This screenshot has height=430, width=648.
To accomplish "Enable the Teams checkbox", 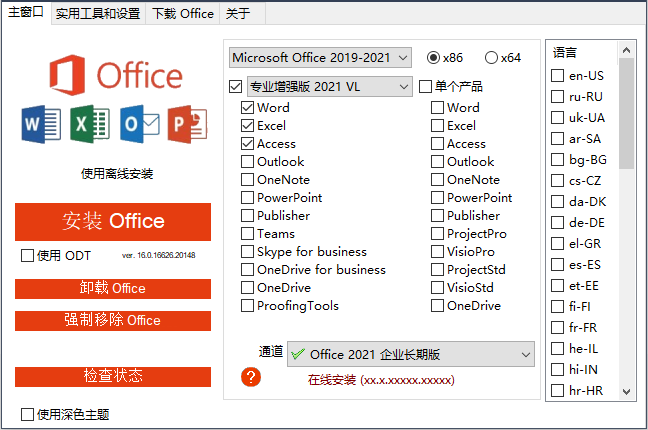I will 248,234.
